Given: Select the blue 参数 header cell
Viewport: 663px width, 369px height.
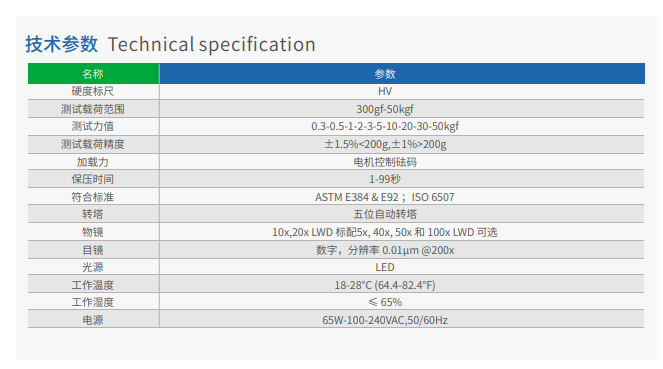Looking at the screenshot, I should coord(402,74).
